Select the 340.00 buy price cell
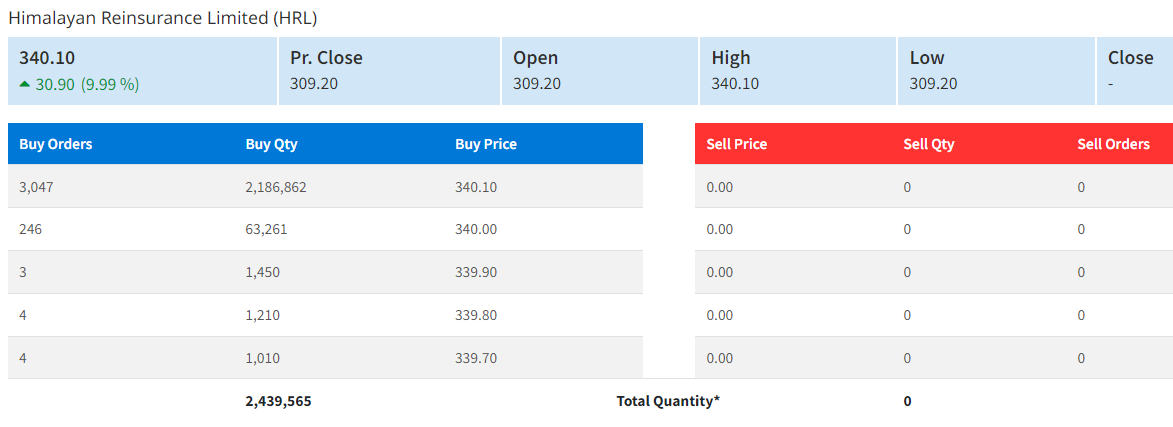 (476, 230)
